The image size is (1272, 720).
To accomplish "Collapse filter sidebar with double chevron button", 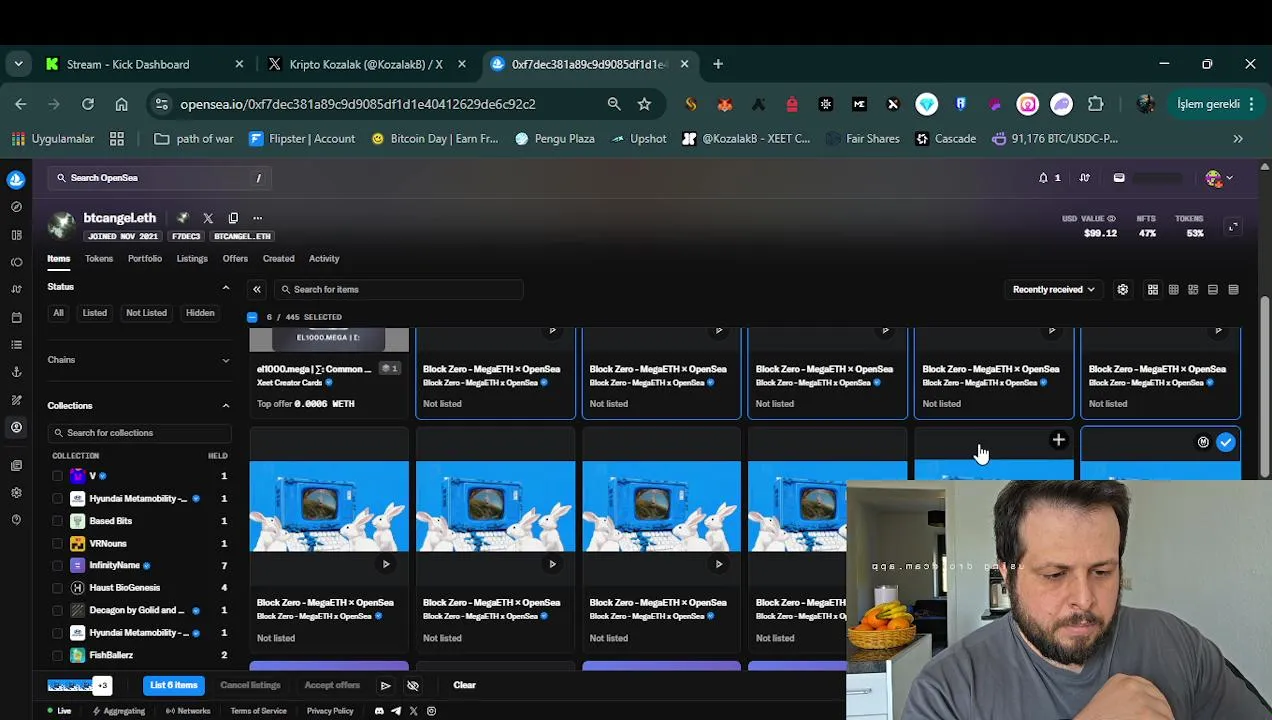I will click(257, 290).
